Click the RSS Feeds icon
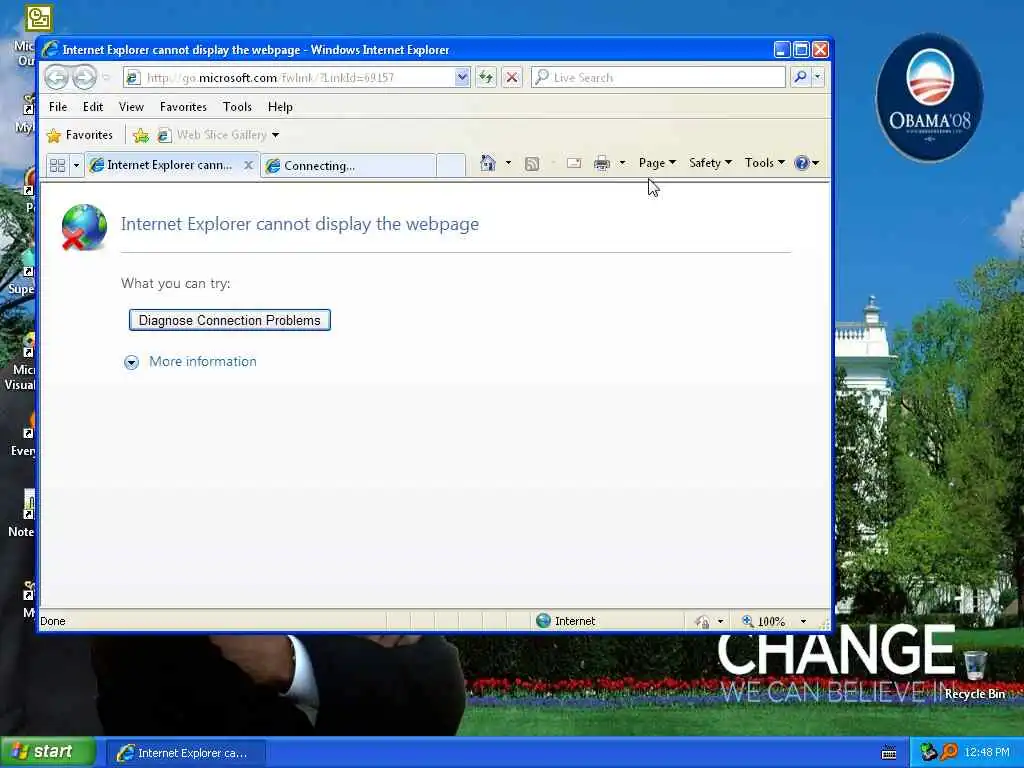 click(532, 163)
